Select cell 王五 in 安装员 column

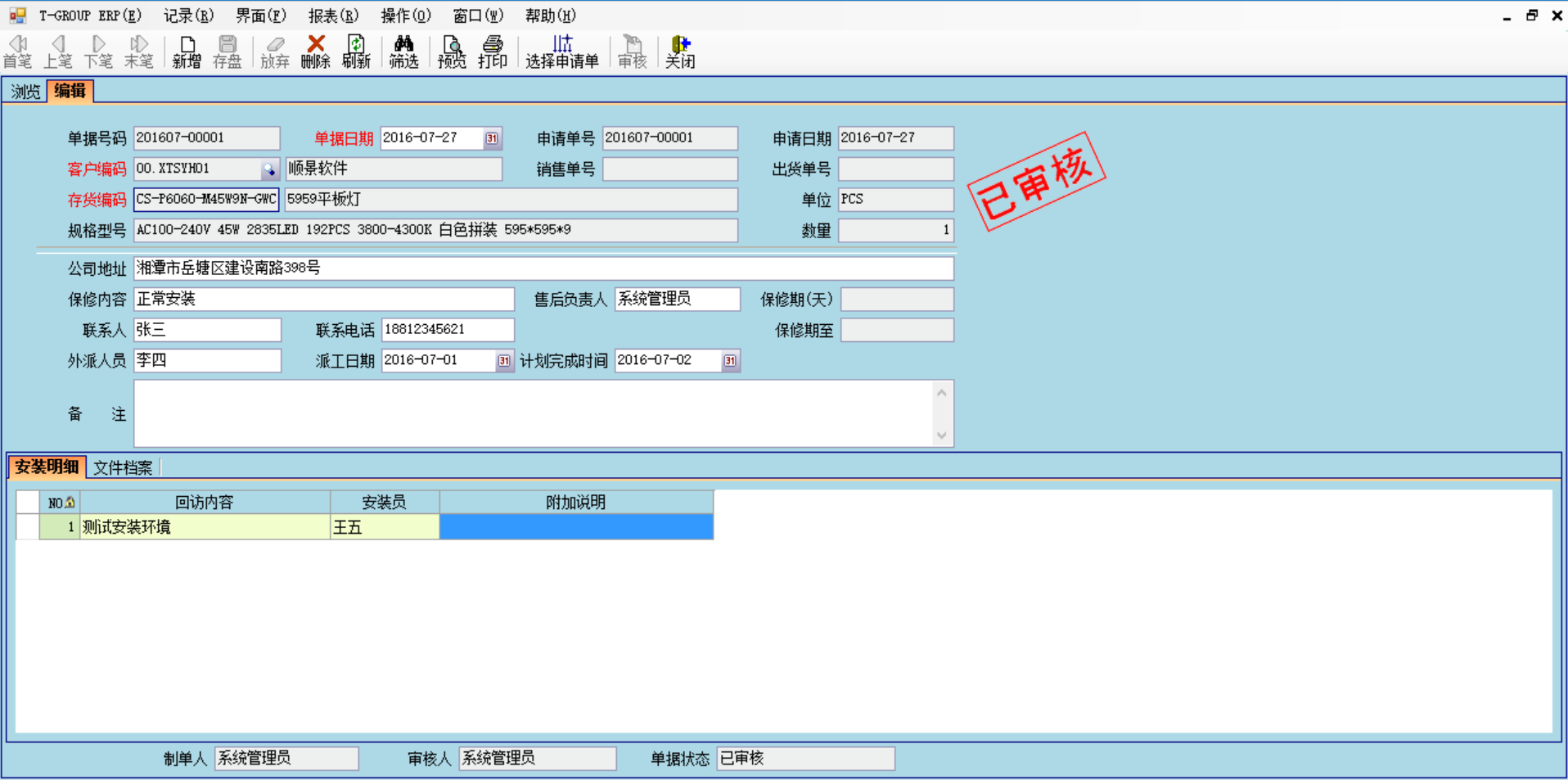pyautogui.click(x=385, y=527)
